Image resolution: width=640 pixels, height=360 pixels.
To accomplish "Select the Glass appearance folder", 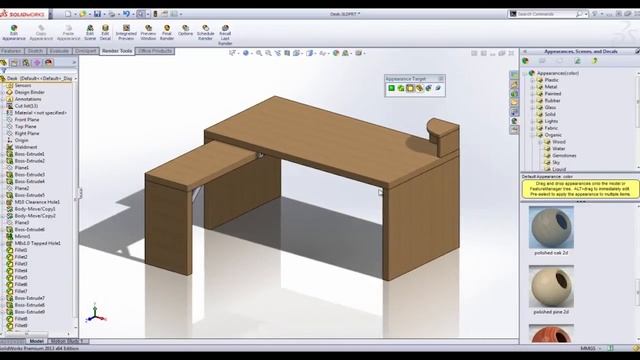I will (x=550, y=107).
